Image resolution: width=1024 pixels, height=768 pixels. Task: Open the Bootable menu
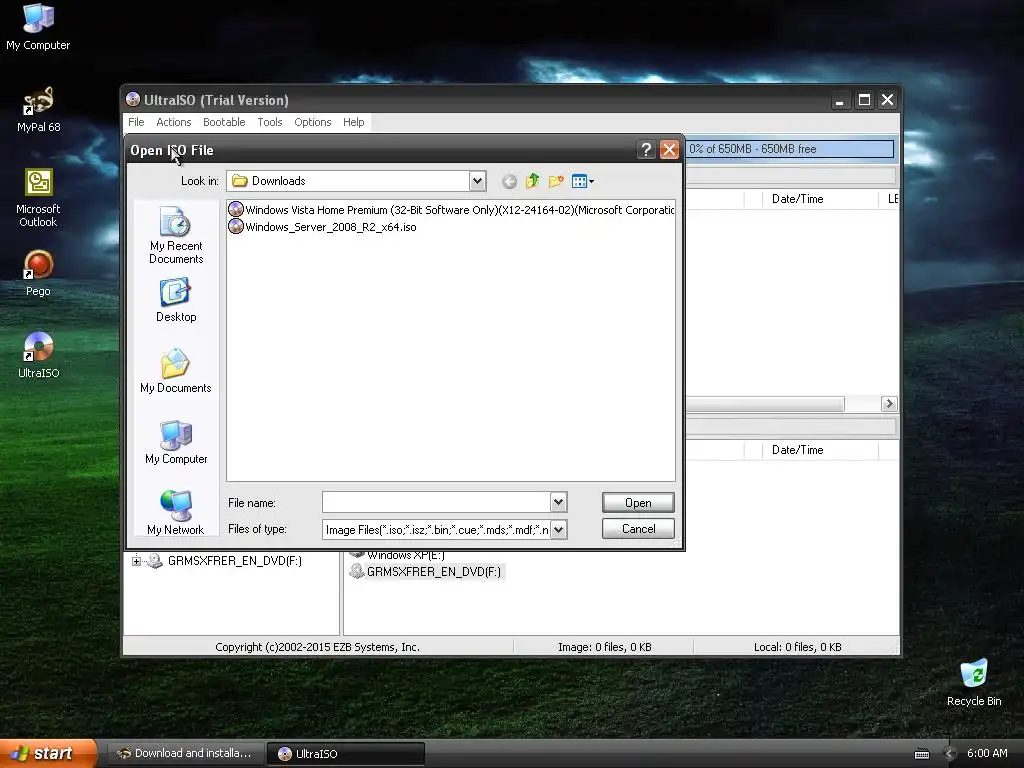[x=224, y=122]
